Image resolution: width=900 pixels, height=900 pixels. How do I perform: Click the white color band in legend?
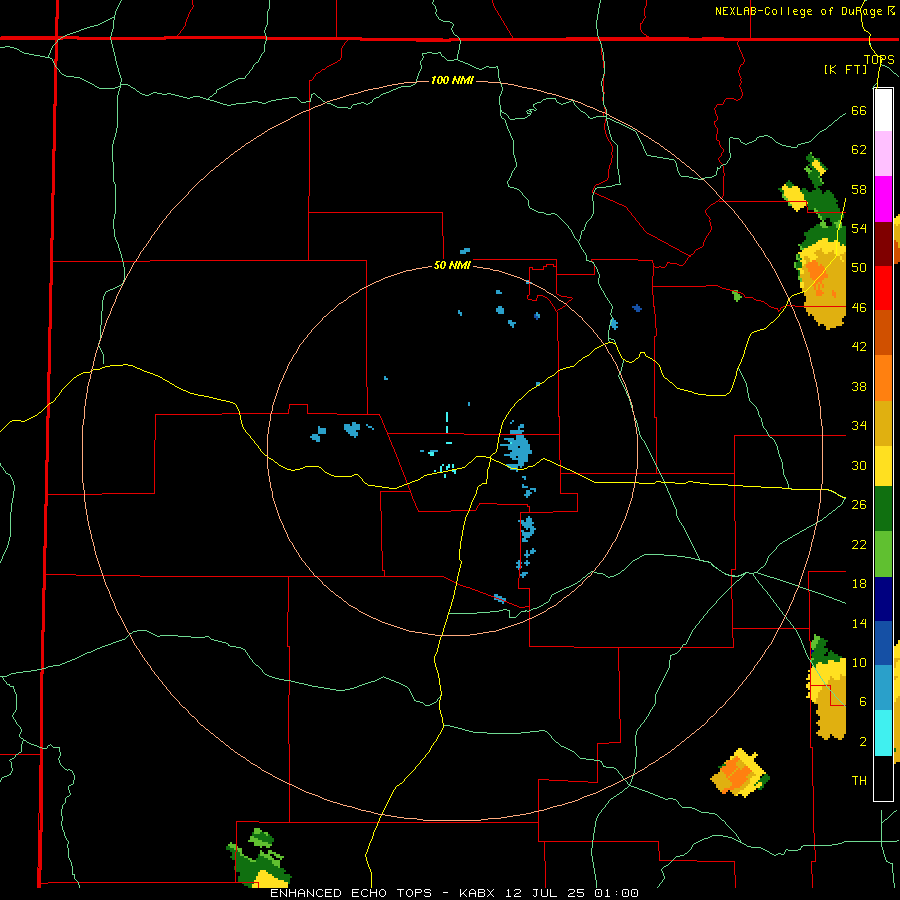(x=883, y=110)
